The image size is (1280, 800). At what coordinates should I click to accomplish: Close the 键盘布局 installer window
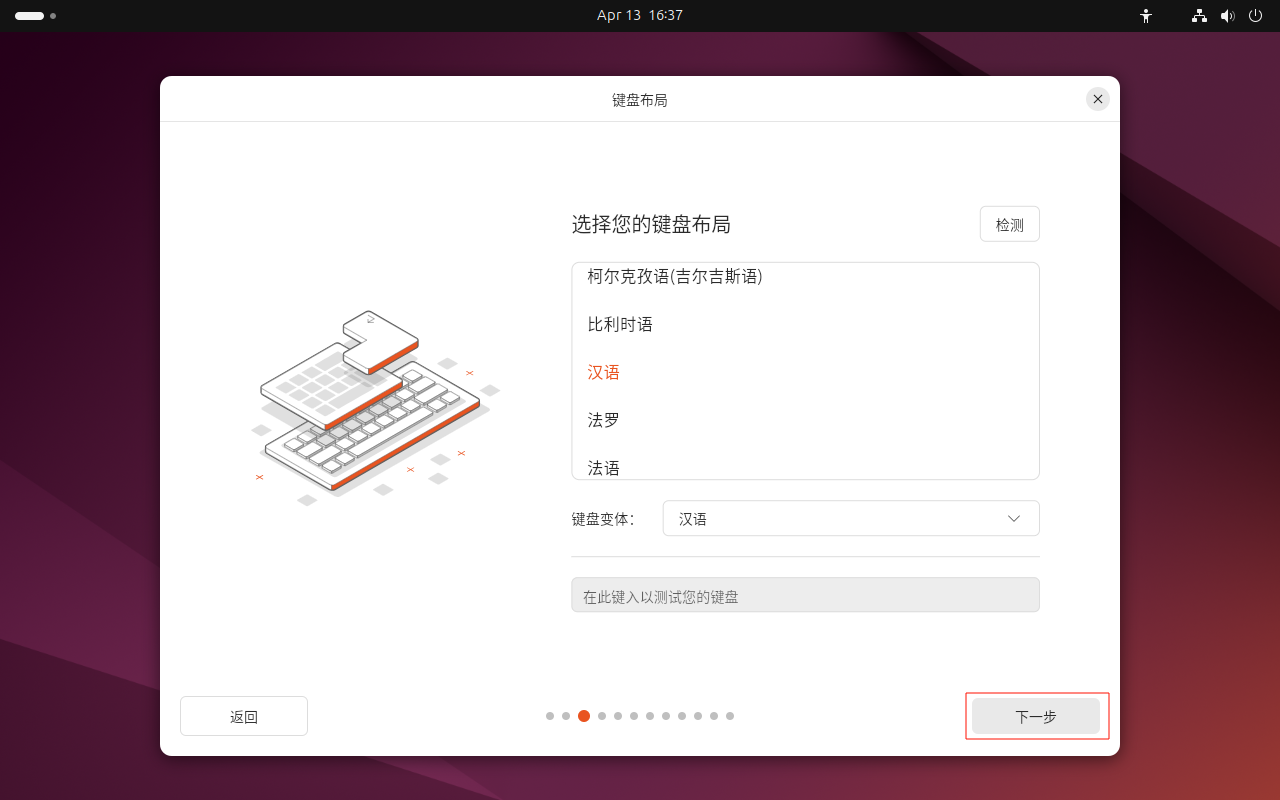click(x=1098, y=99)
